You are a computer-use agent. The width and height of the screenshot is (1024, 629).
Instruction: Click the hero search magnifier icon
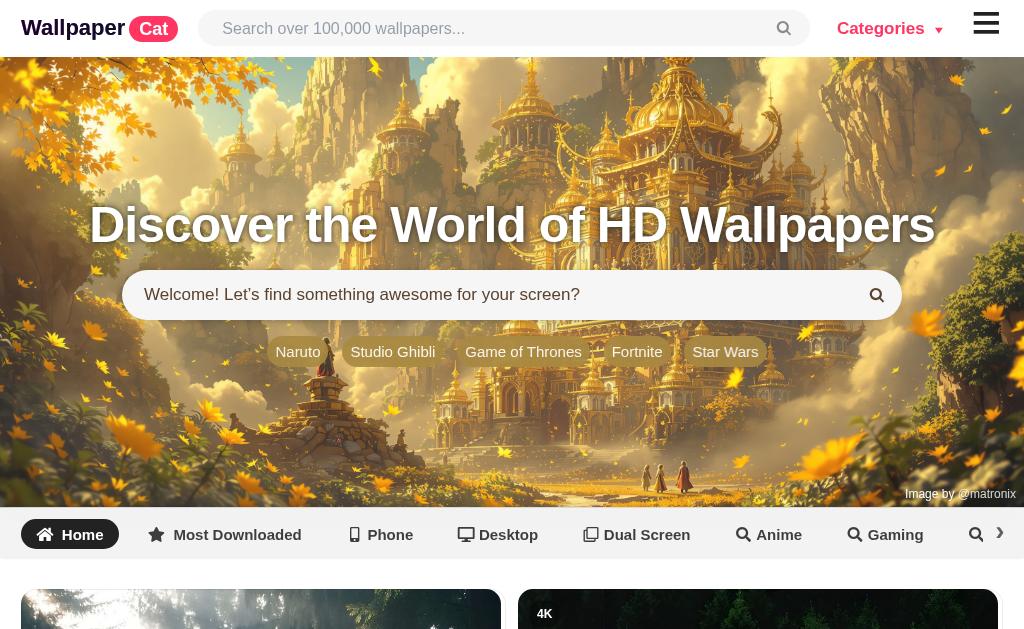tap(876, 295)
